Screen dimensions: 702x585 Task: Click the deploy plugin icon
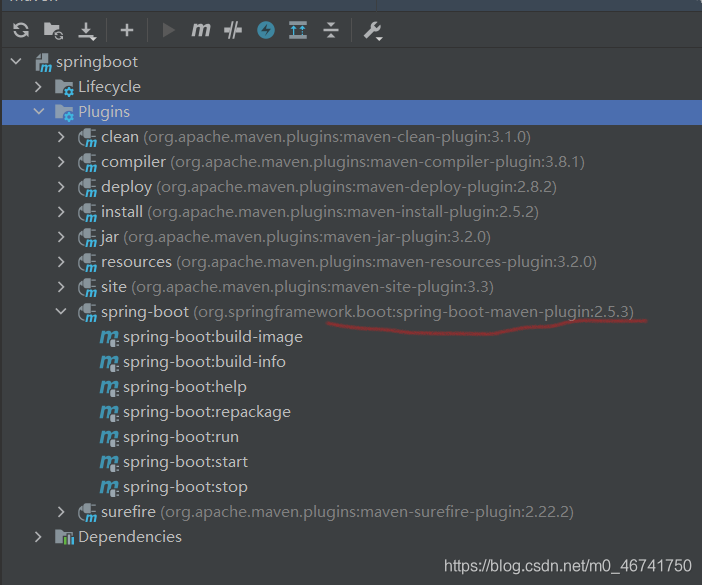(x=87, y=188)
